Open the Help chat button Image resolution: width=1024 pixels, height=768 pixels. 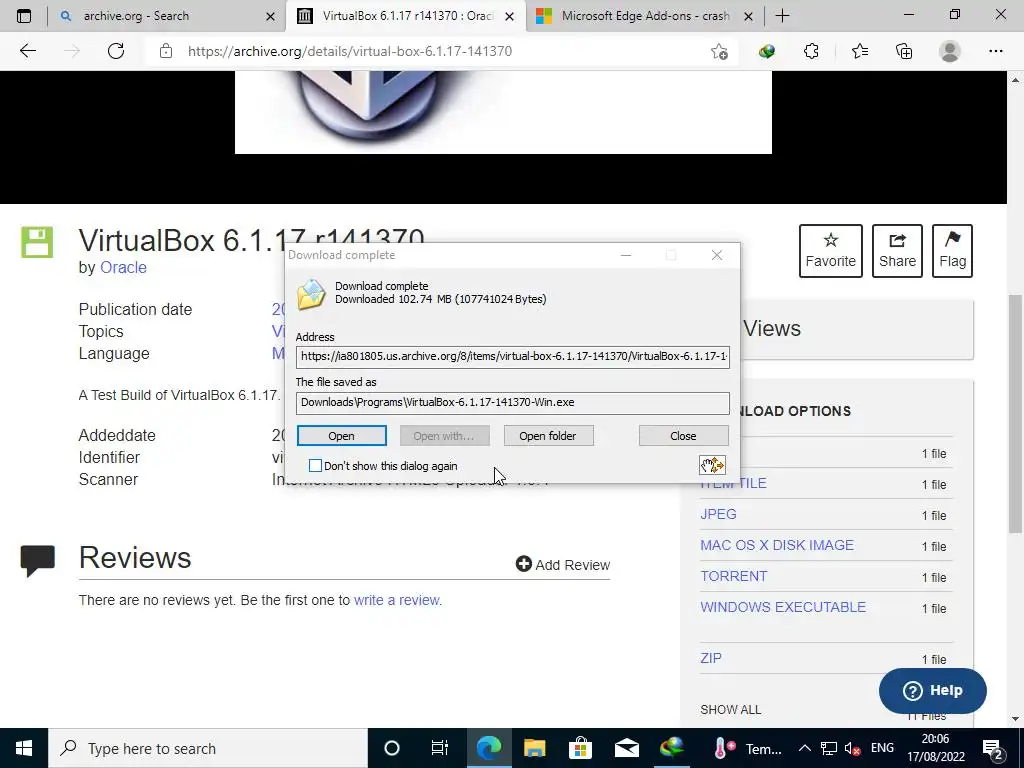[x=932, y=690]
